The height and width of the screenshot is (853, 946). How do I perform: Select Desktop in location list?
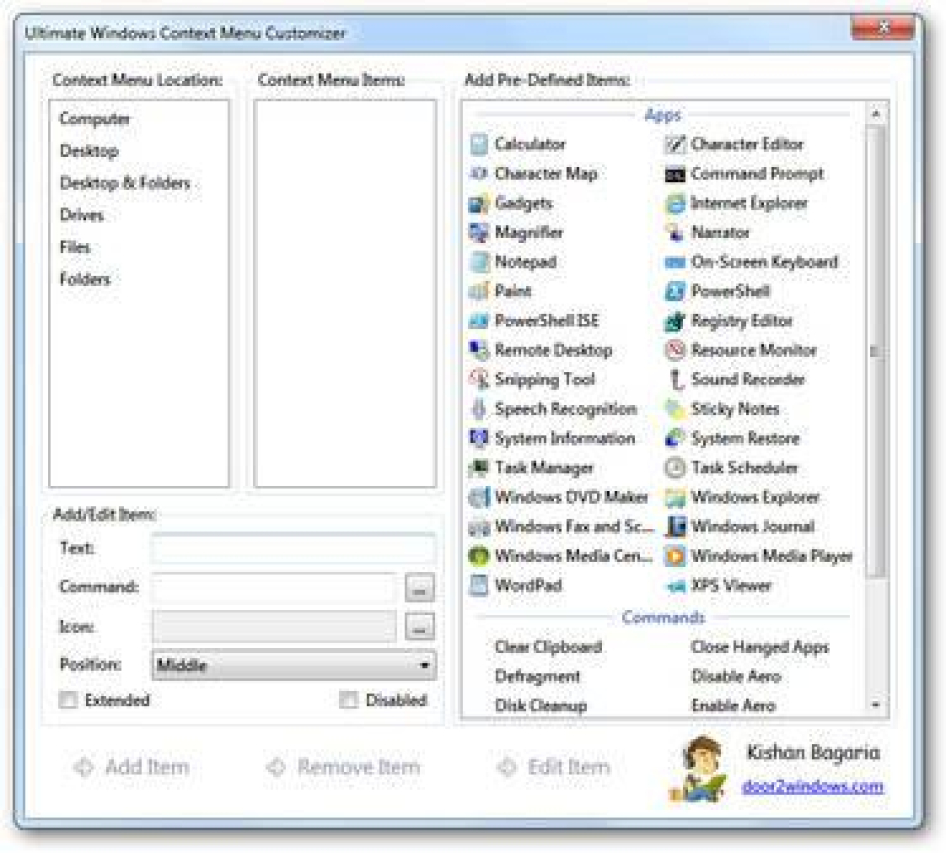pyautogui.click(x=89, y=151)
